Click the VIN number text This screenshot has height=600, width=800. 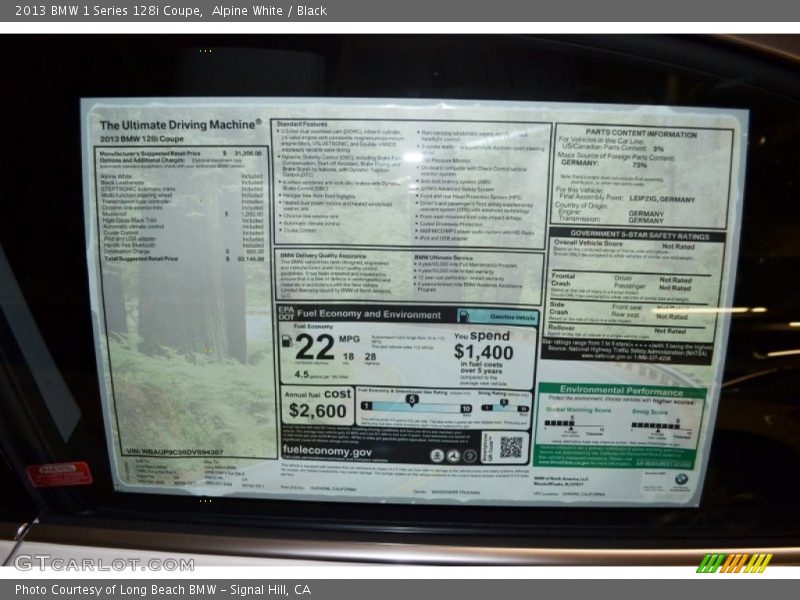tap(174, 452)
